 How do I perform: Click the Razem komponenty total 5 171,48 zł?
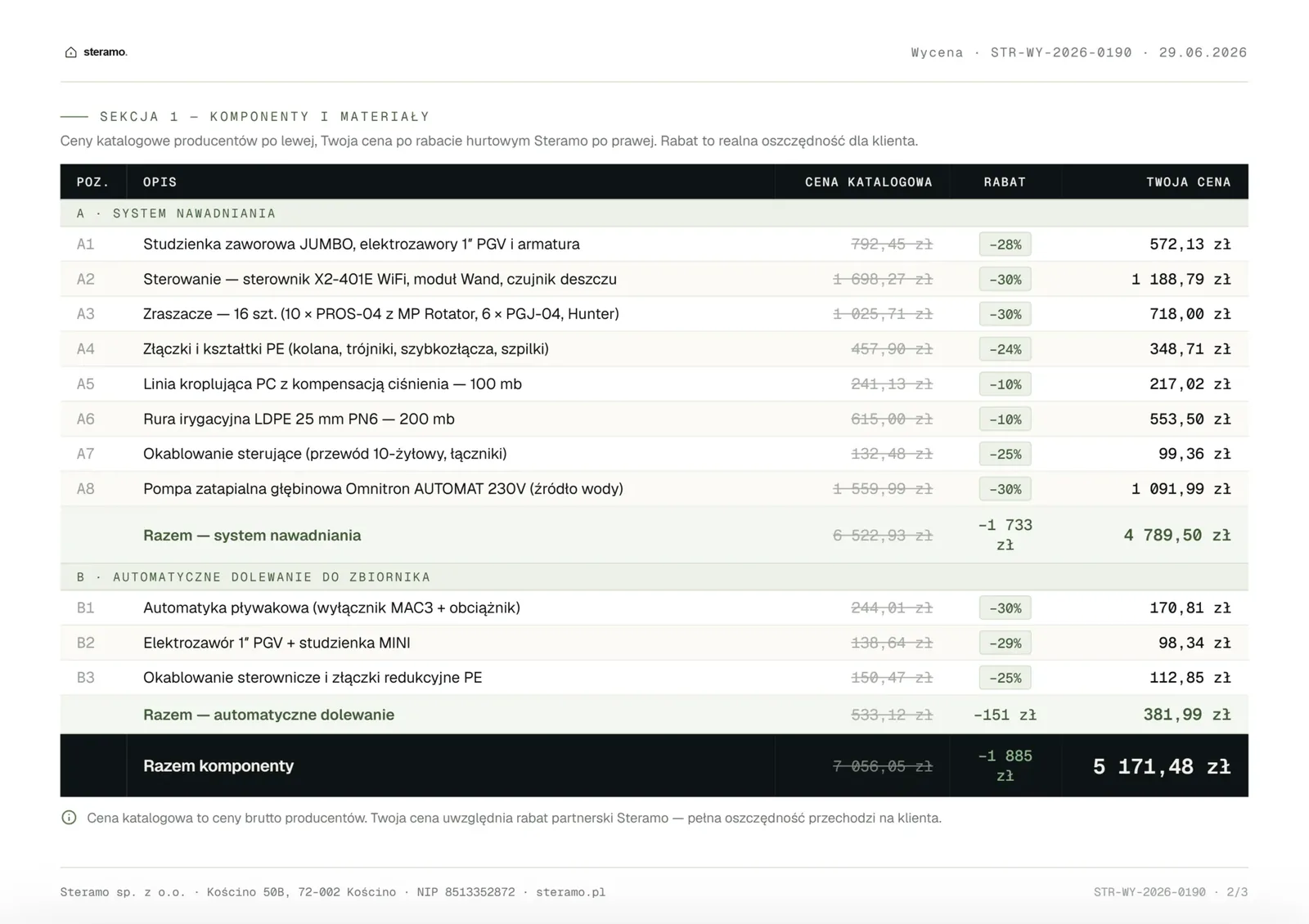(1161, 767)
